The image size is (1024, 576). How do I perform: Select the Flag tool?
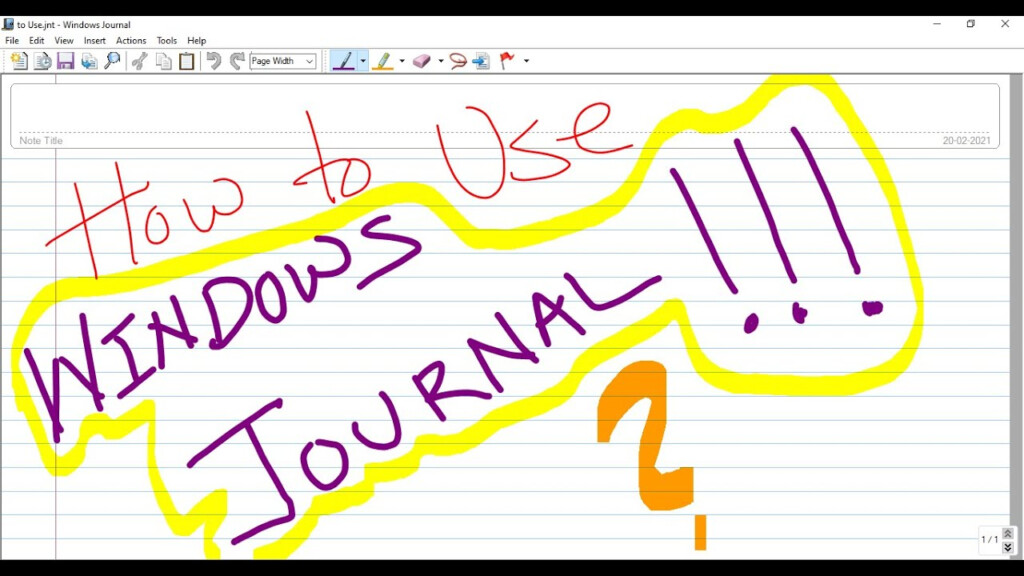(x=507, y=61)
